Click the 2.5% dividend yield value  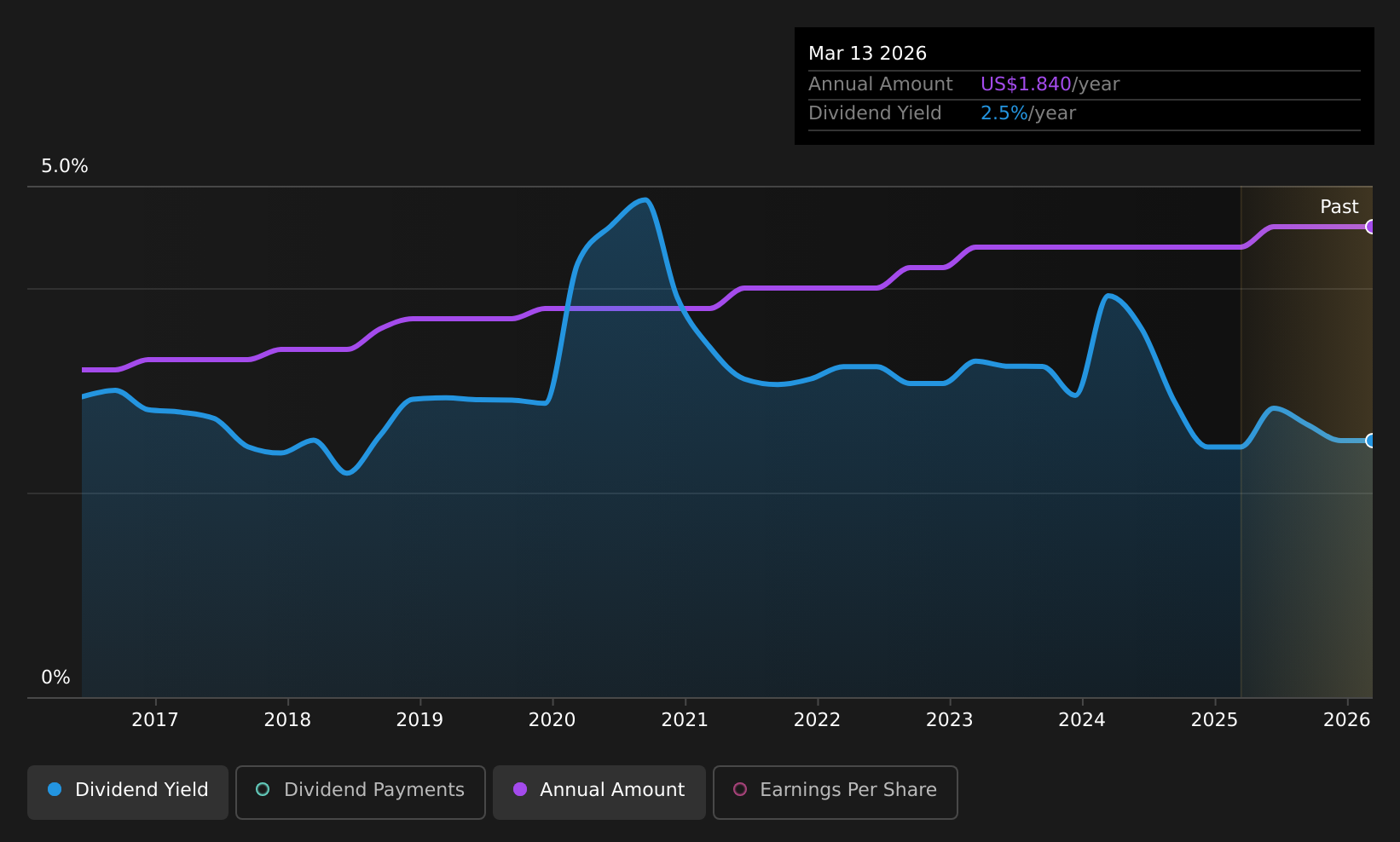click(x=1004, y=113)
